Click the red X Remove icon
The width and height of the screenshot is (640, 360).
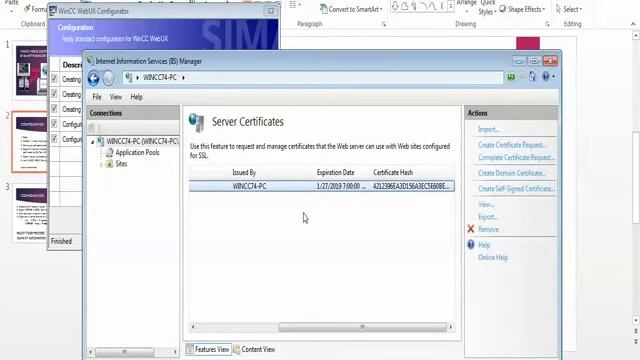[471, 229]
